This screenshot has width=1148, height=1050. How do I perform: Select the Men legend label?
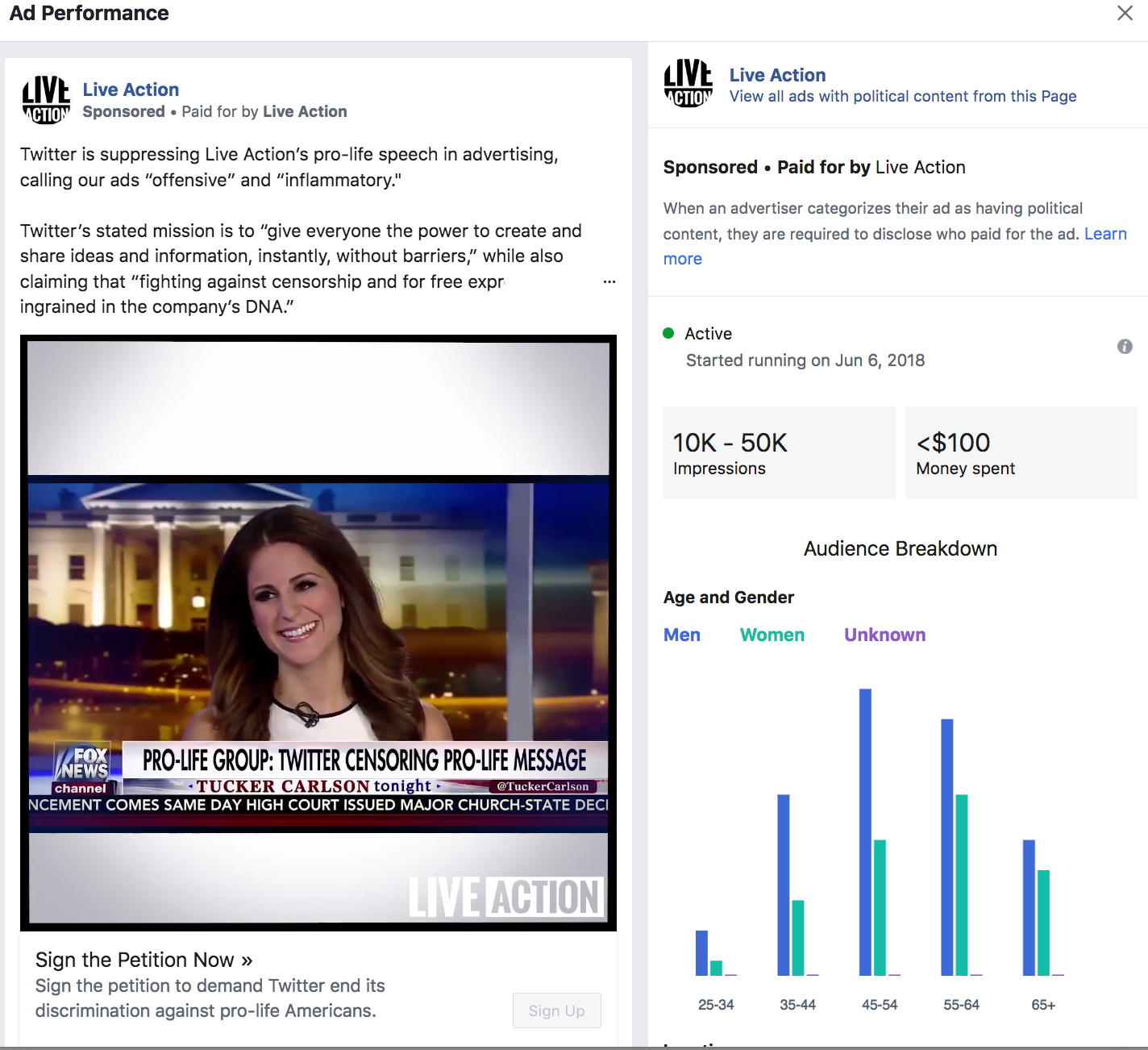point(682,635)
